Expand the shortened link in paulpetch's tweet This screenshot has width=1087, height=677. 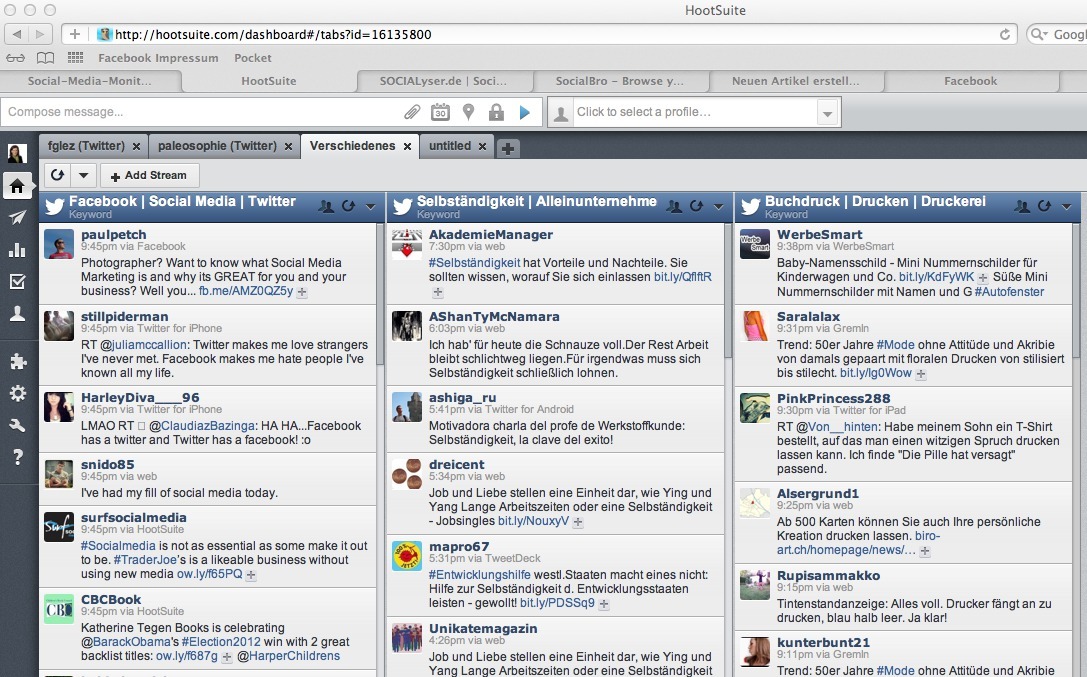coord(302,292)
